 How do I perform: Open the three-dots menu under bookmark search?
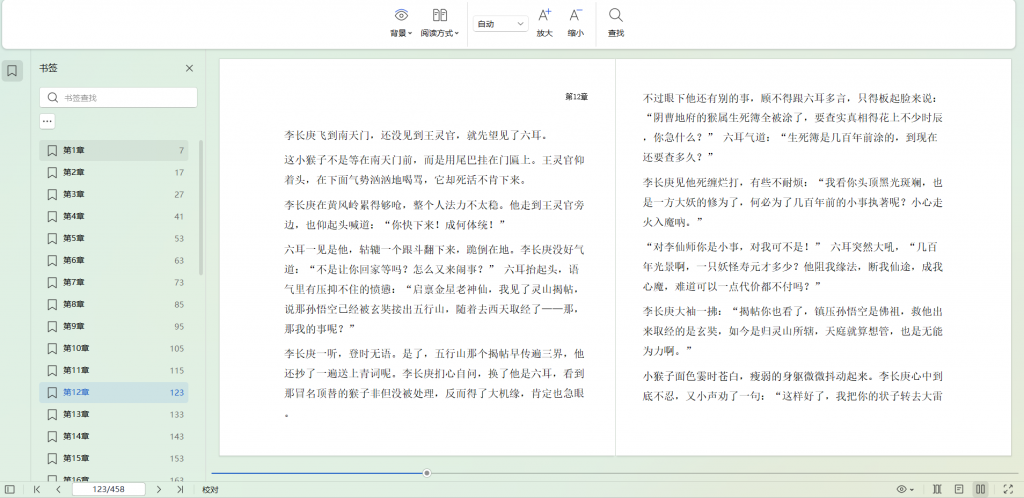tap(47, 121)
